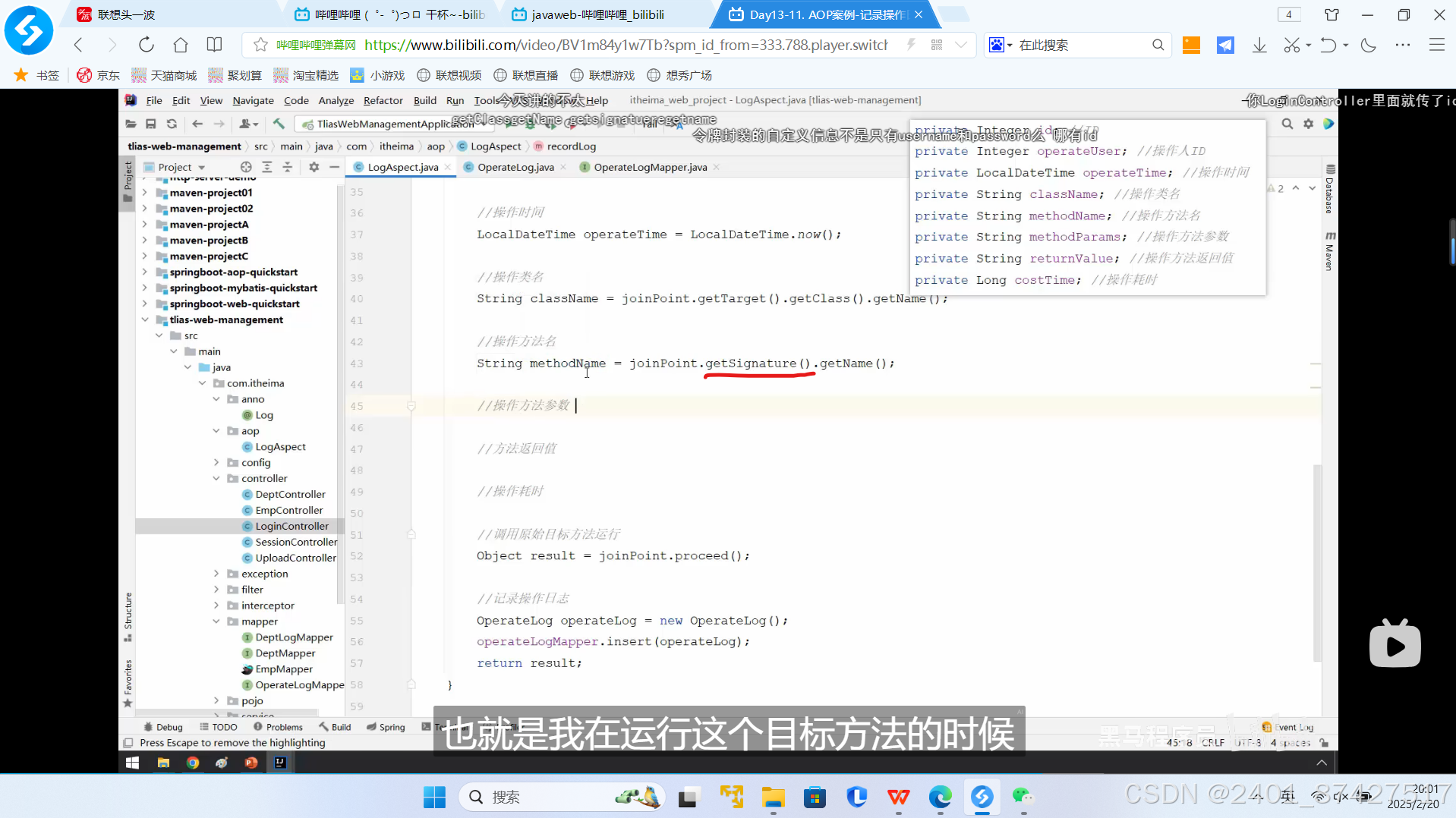
Task: Click the IDE build hammer icon
Action: pos(279,124)
